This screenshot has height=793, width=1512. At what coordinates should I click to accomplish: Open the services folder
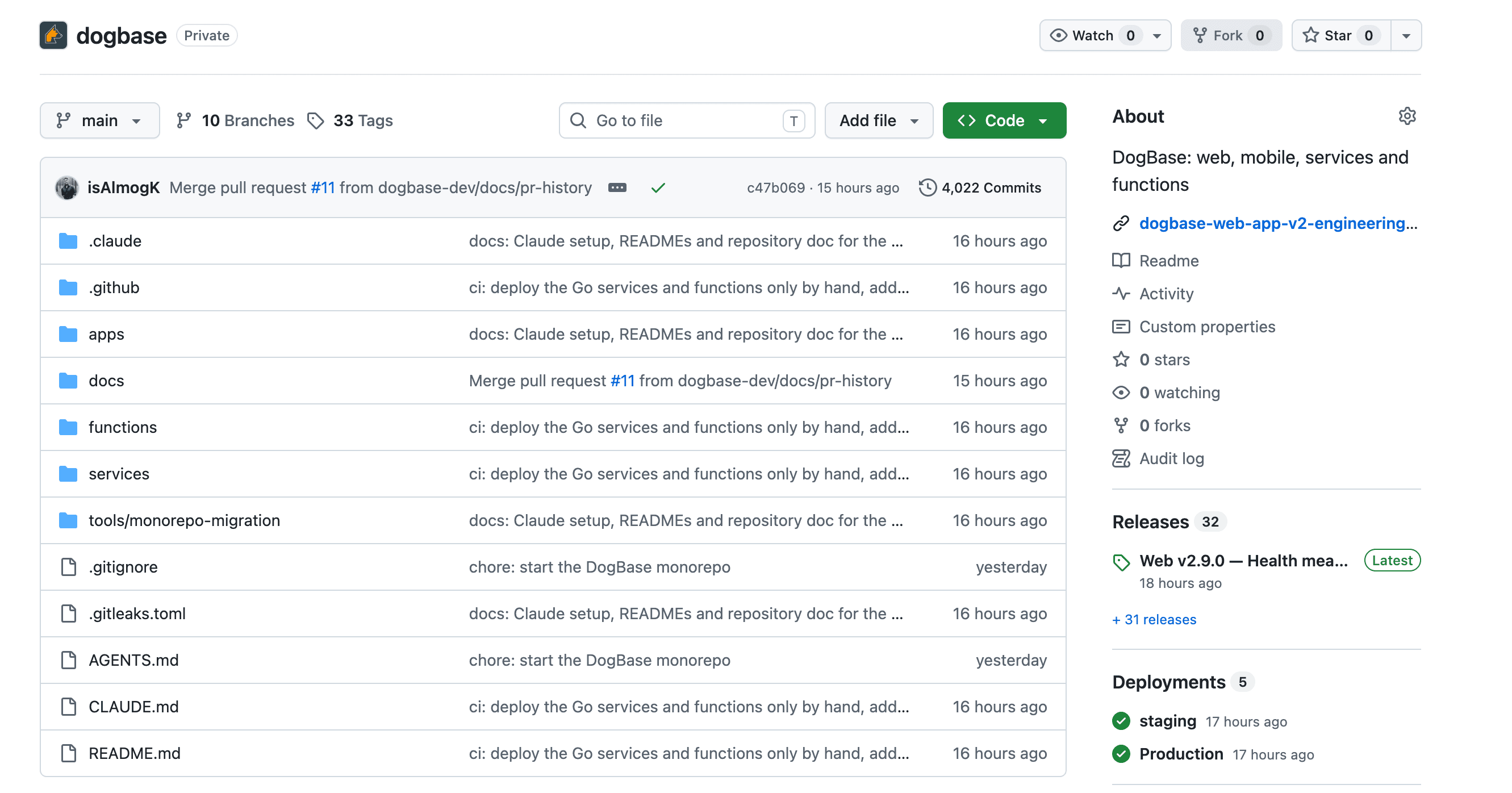tap(119, 474)
